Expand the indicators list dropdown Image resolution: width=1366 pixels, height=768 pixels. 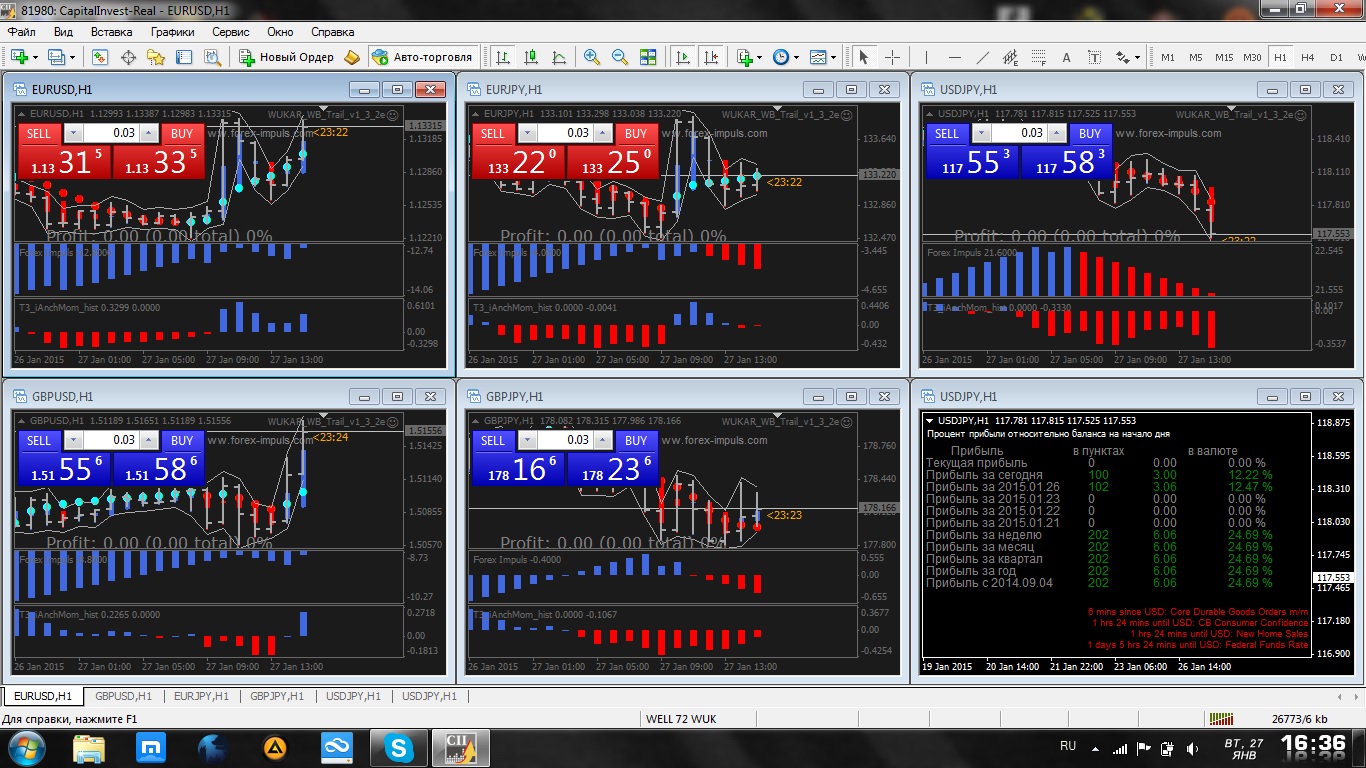(x=760, y=57)
